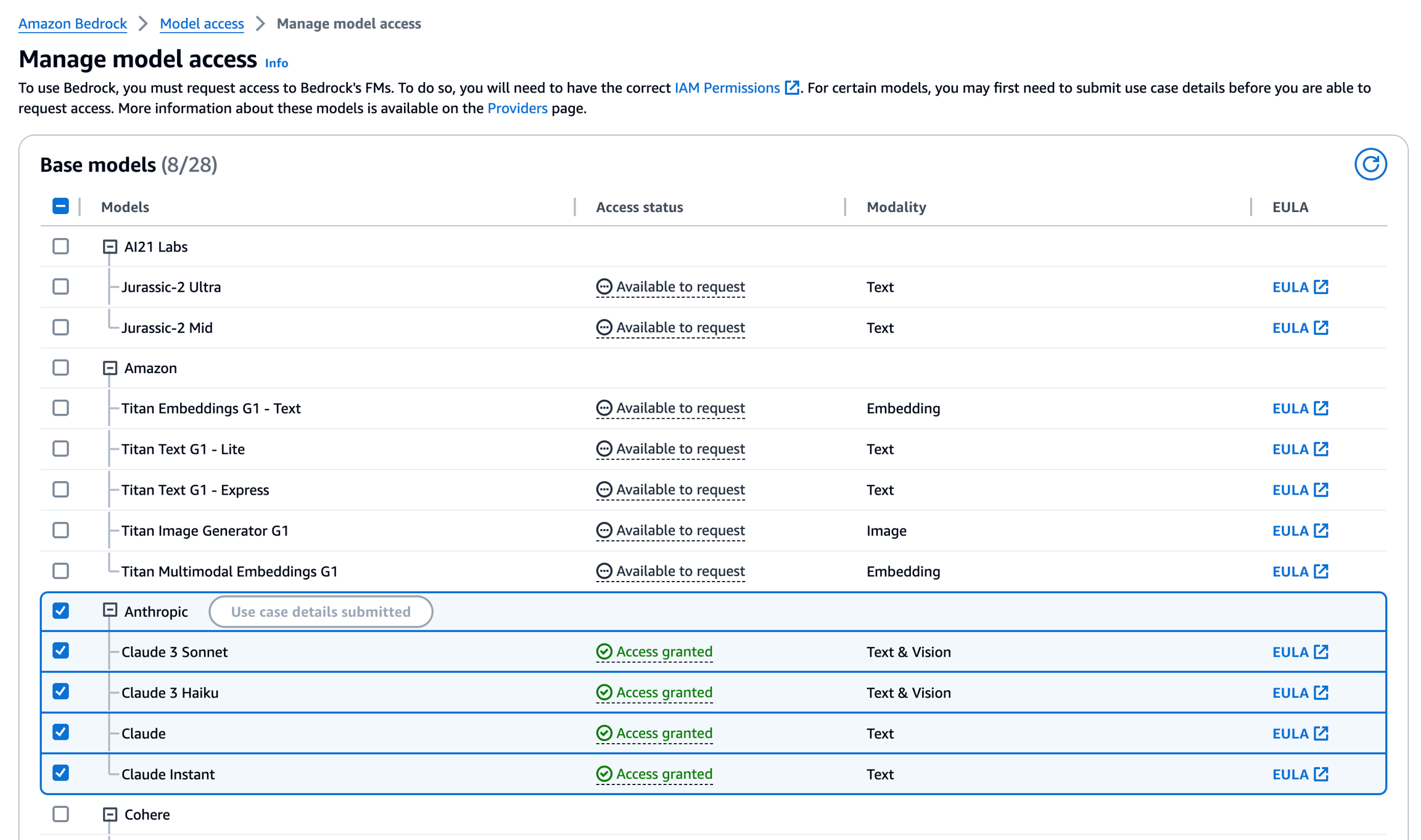Collapse the Amazon provider group
This screenshot has width=1421, height=840.
[110, 368]
